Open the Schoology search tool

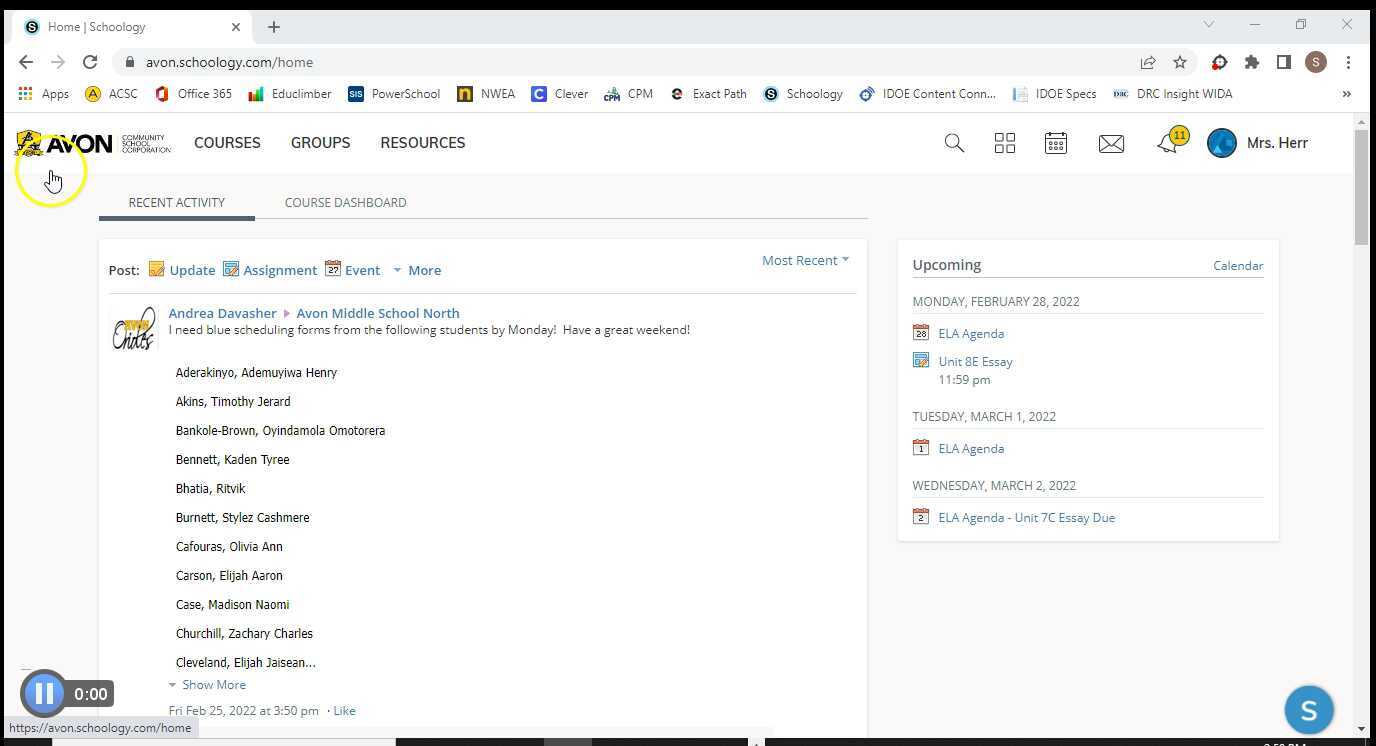pyautogui.click(x=953, y=142)
